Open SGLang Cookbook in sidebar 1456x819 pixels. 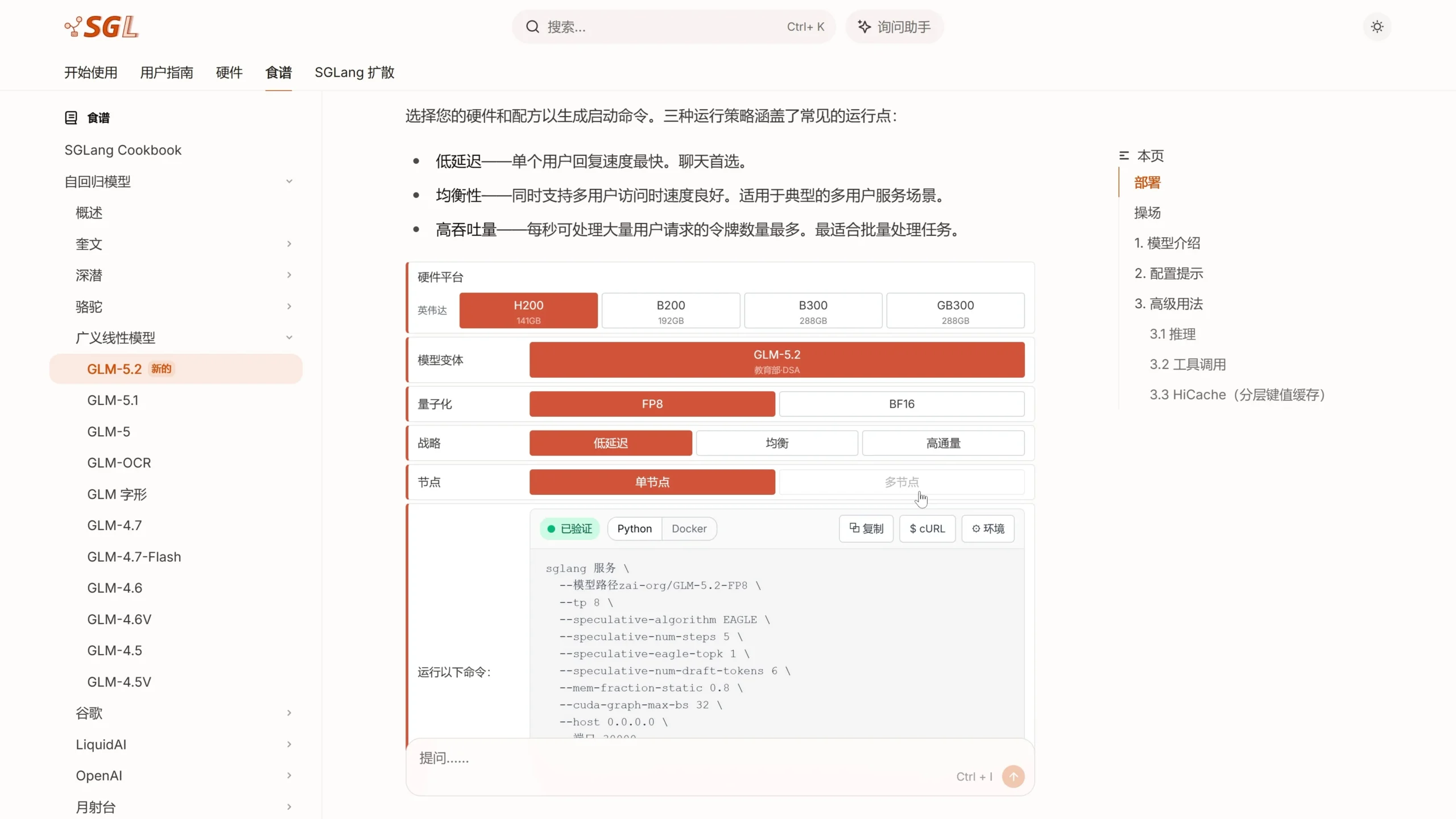tap(123, 150)
